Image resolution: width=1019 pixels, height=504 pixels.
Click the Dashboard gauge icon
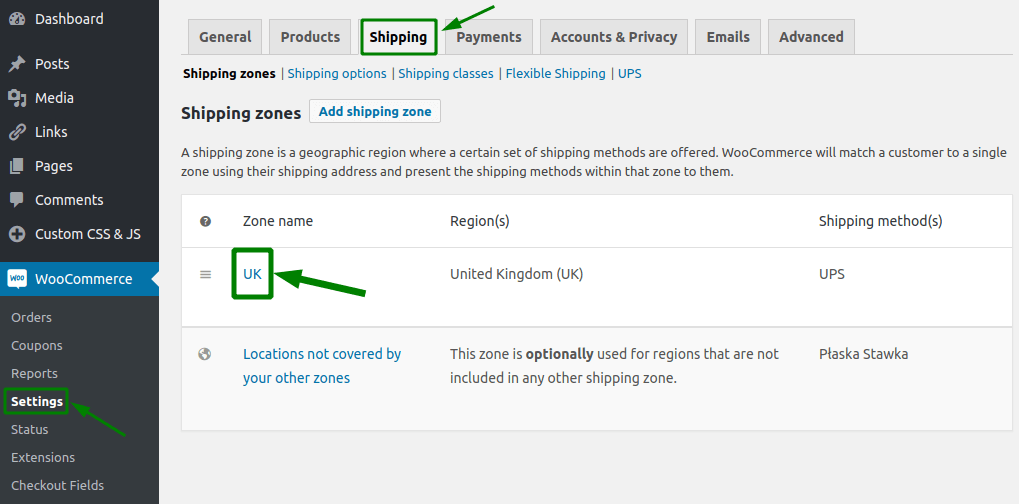[17, 19]
